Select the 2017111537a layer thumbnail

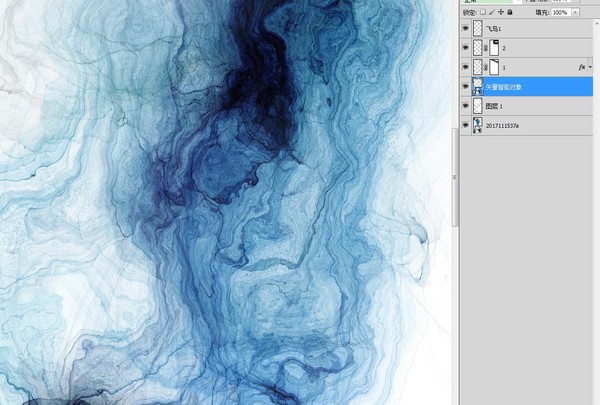coord(478,125)
